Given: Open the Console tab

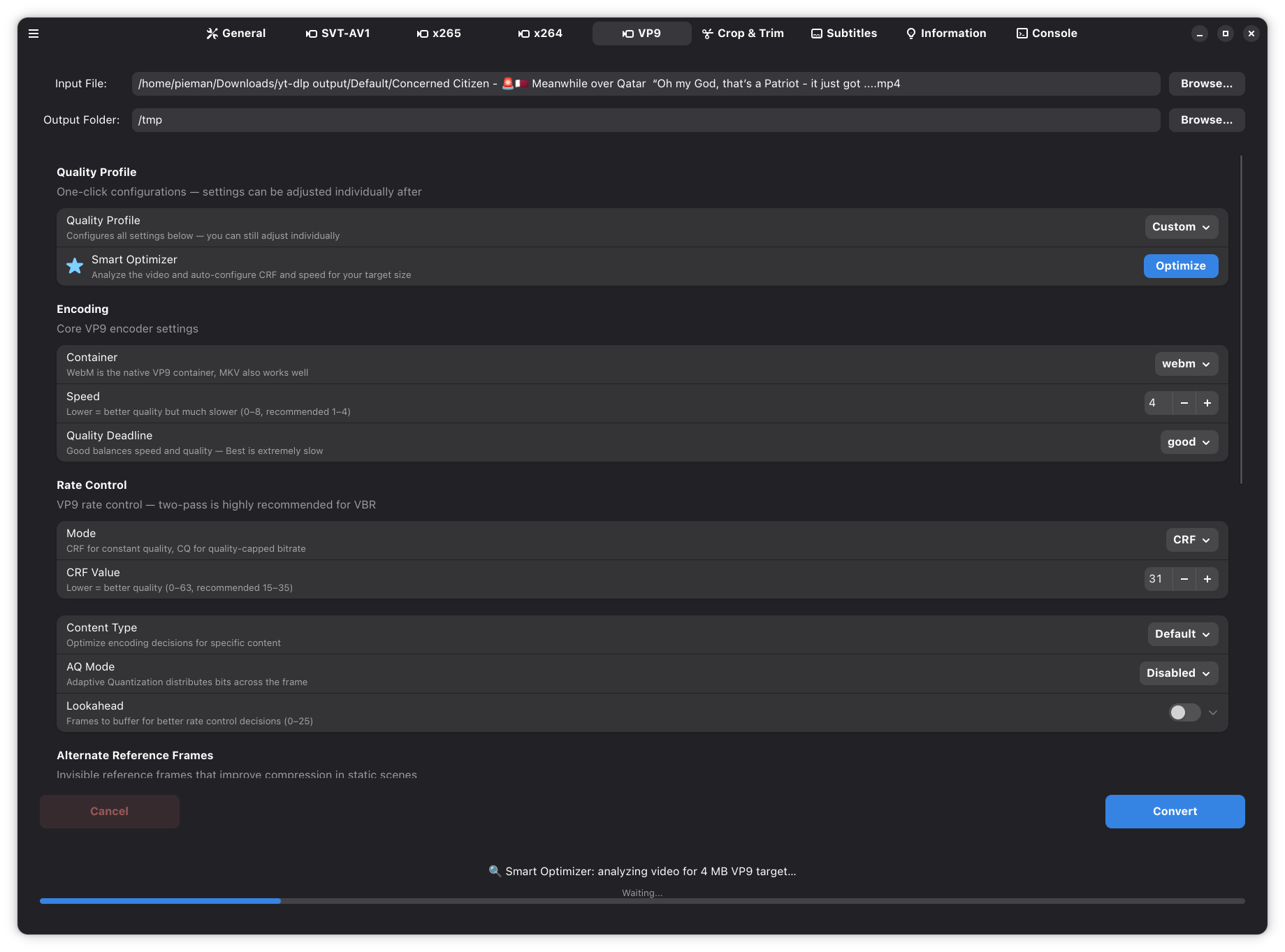Looking at the screenshot, I should coord(1047,34).
